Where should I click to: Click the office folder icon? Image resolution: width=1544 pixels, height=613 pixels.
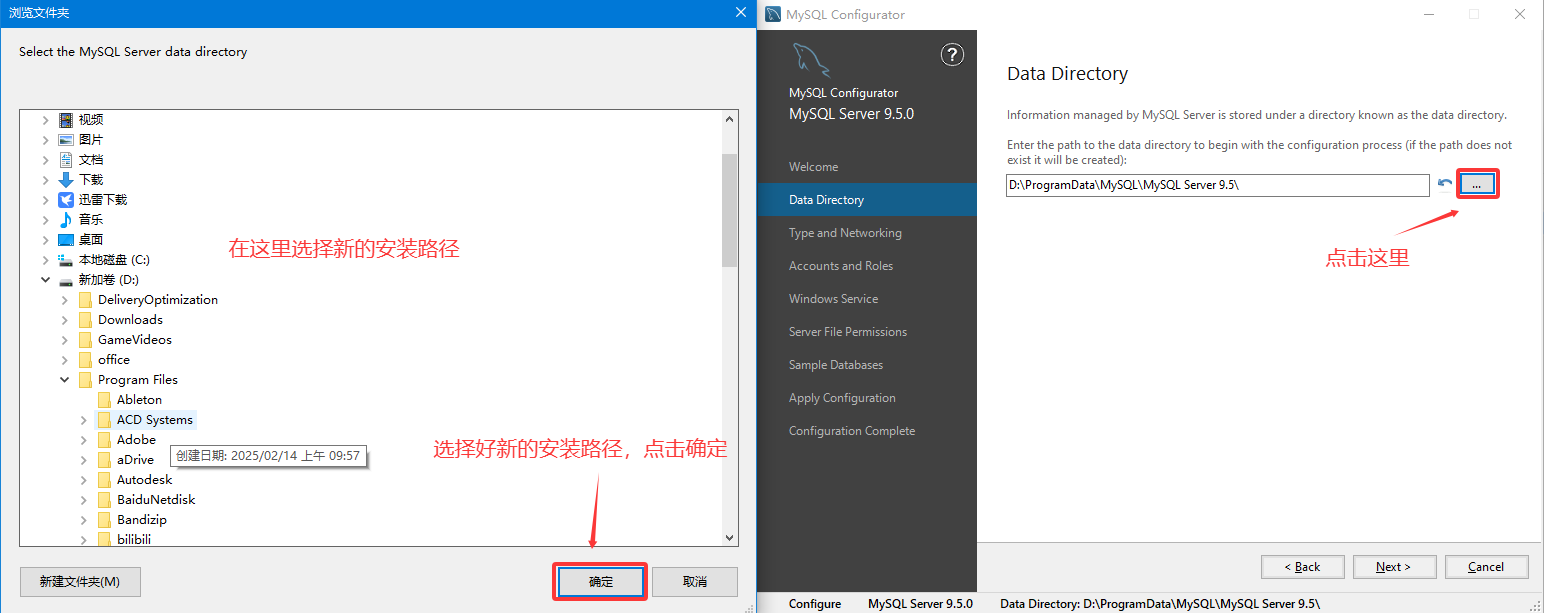(85, 360)
